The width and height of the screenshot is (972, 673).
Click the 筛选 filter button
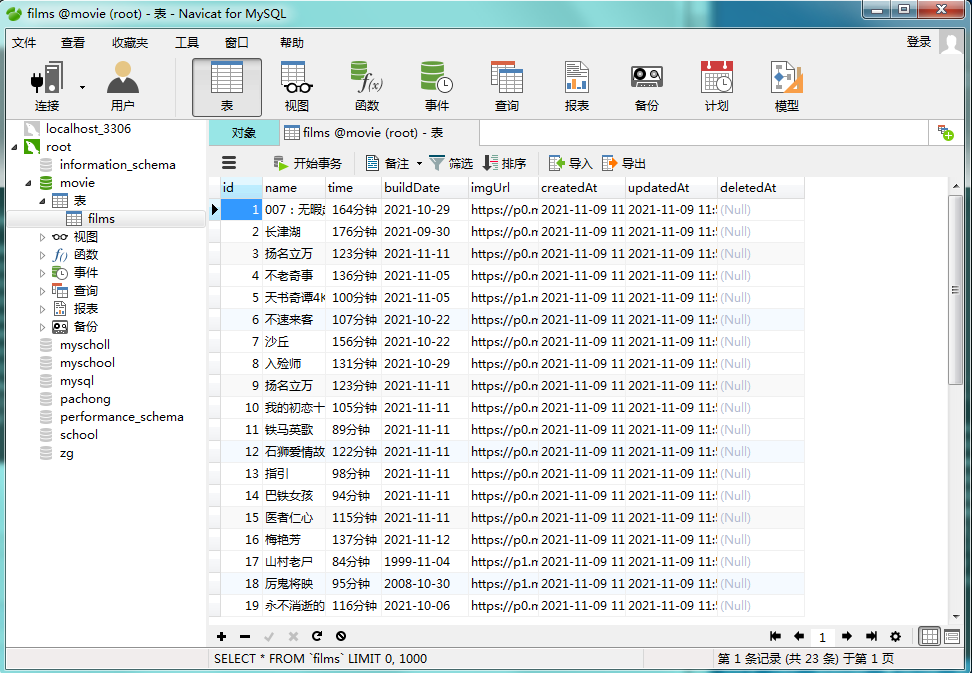451,164
